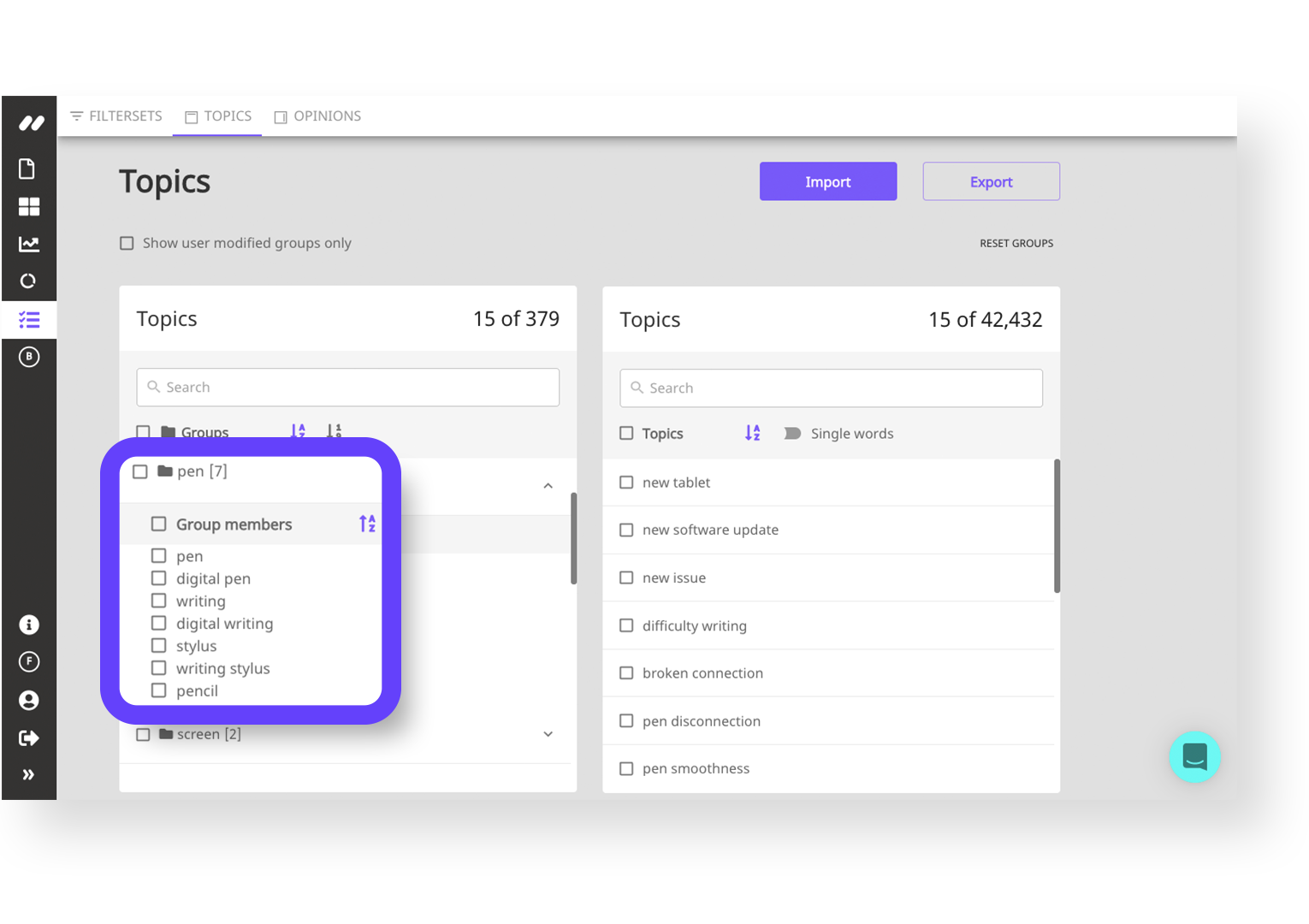This screenshot has width=1309, height=924.
Task: Check the pen [7] group checkbox
Action: pos(139,471)
